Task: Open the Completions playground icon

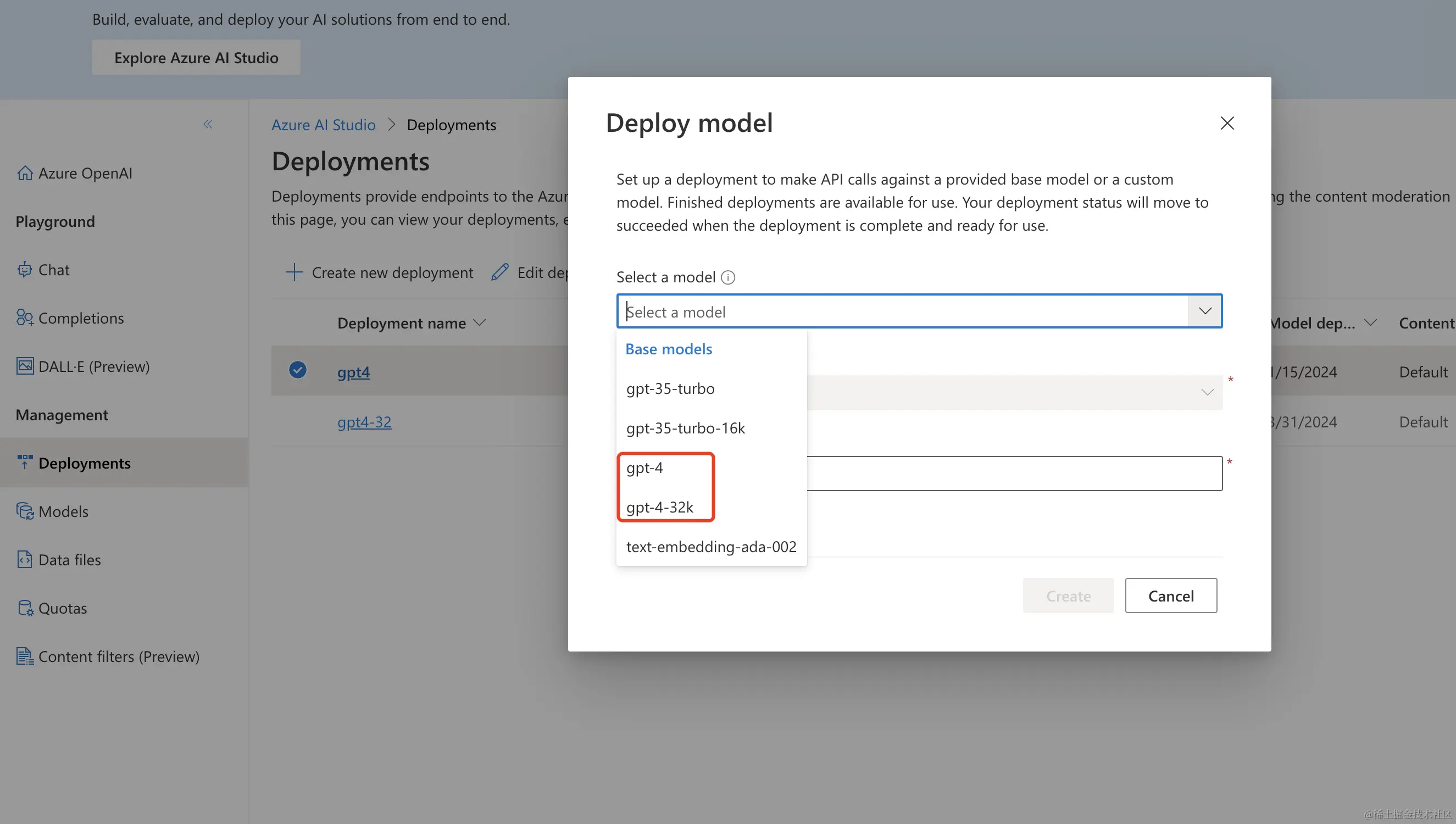Action: pos(24,318)
